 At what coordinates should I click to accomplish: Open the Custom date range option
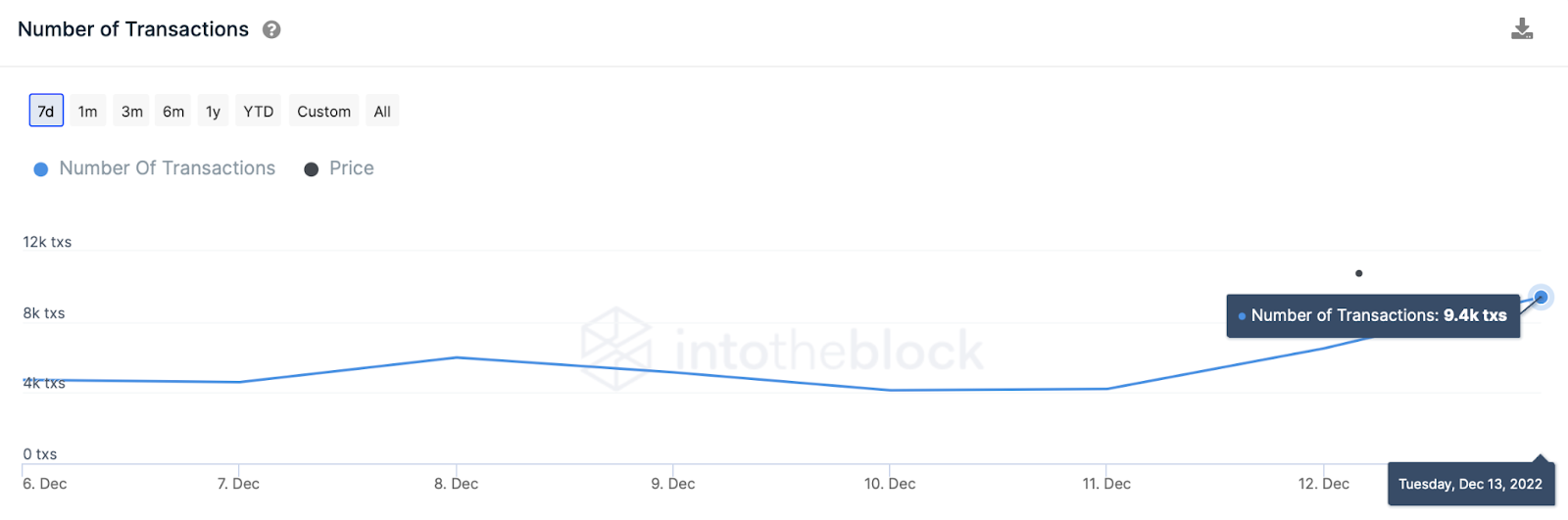point(324,111)
